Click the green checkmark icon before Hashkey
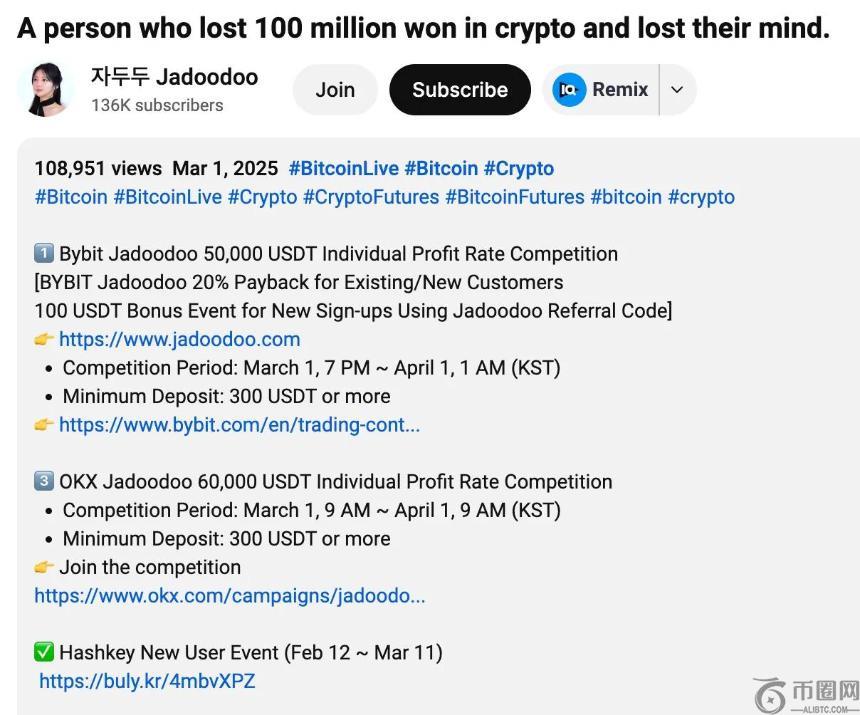The width and height of the screenshot is (860, 715). coord(44,653)
